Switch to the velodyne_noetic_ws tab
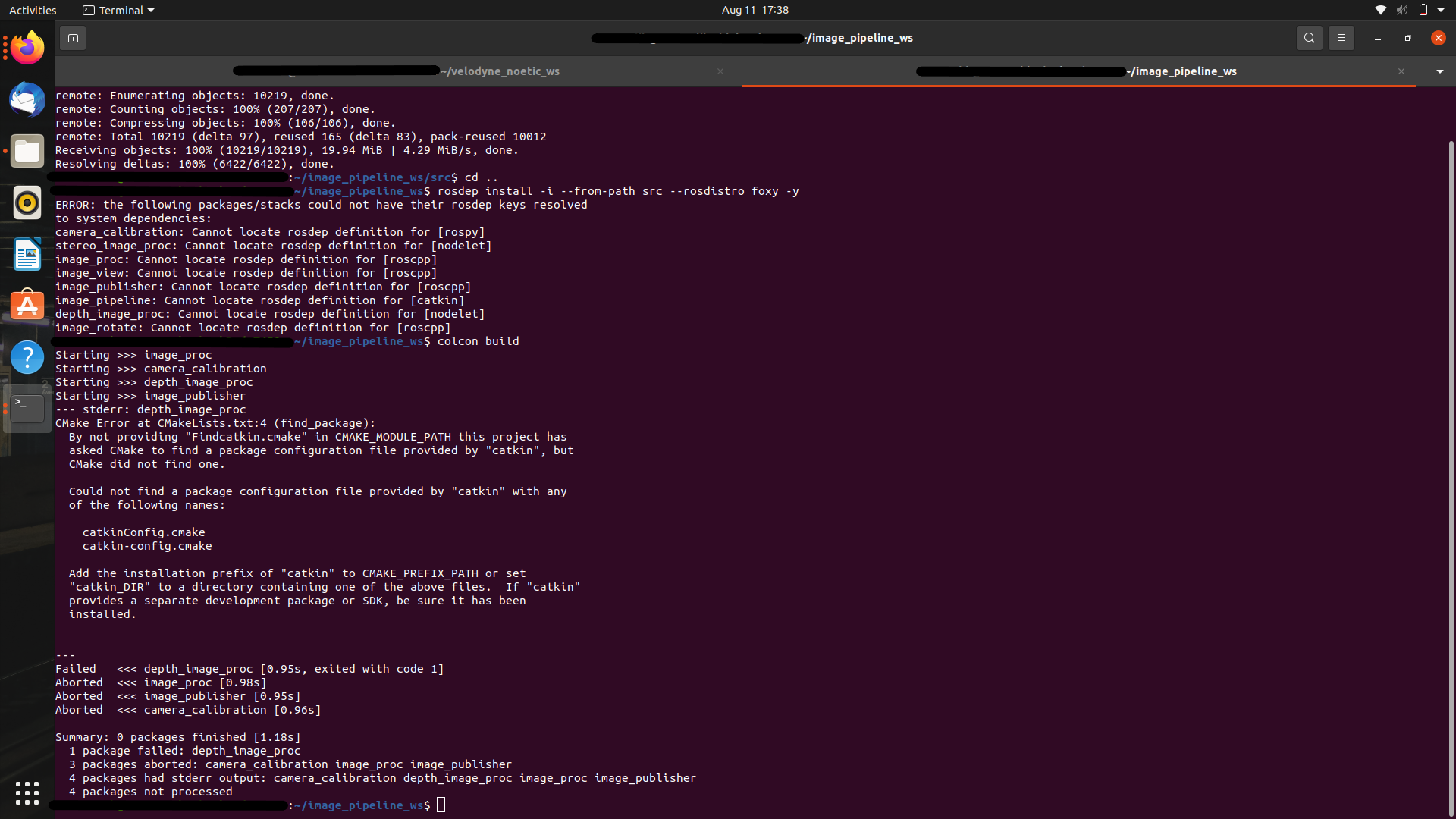 397,71
